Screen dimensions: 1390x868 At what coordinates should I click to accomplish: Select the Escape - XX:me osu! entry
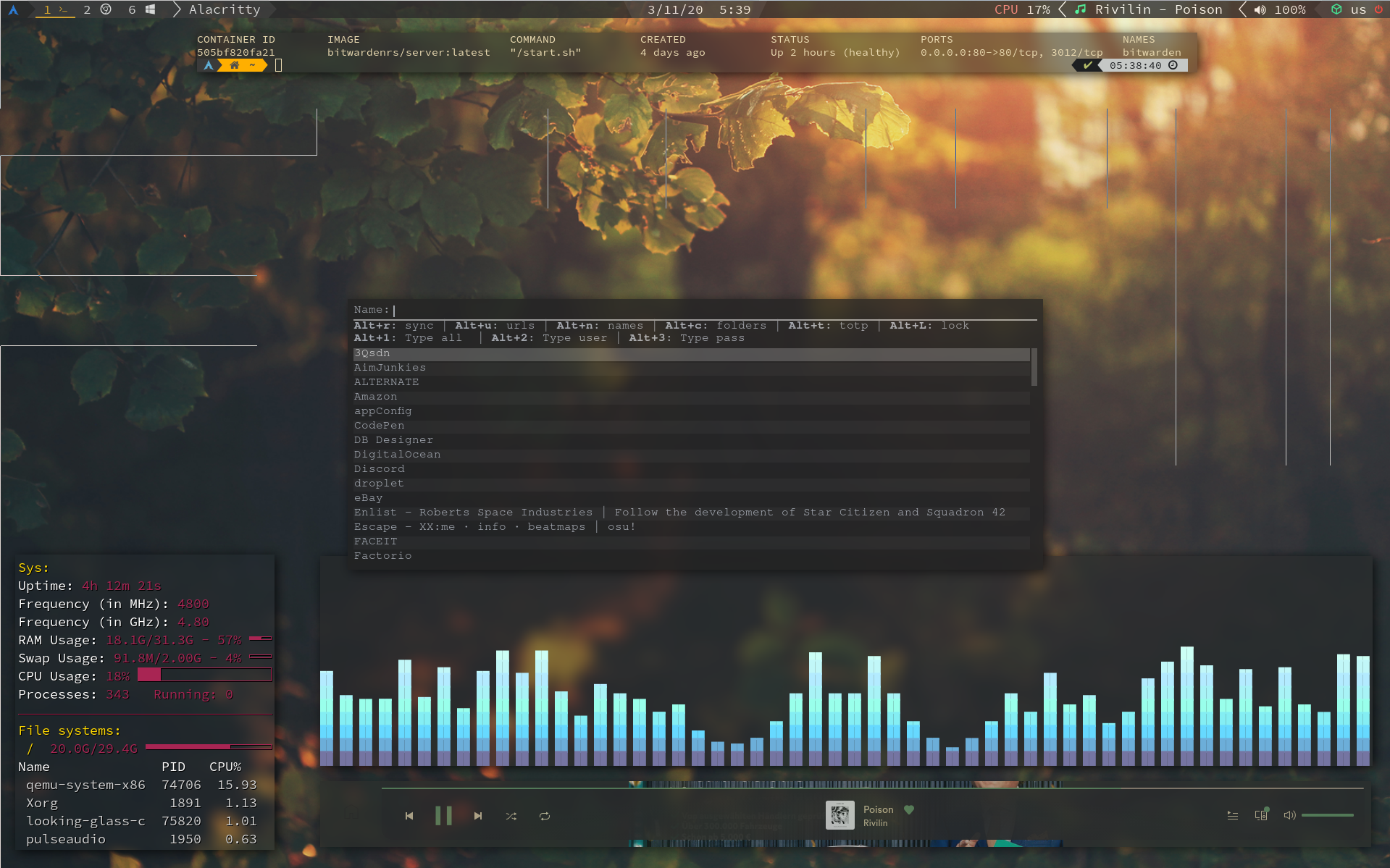(x=692, y=527)
